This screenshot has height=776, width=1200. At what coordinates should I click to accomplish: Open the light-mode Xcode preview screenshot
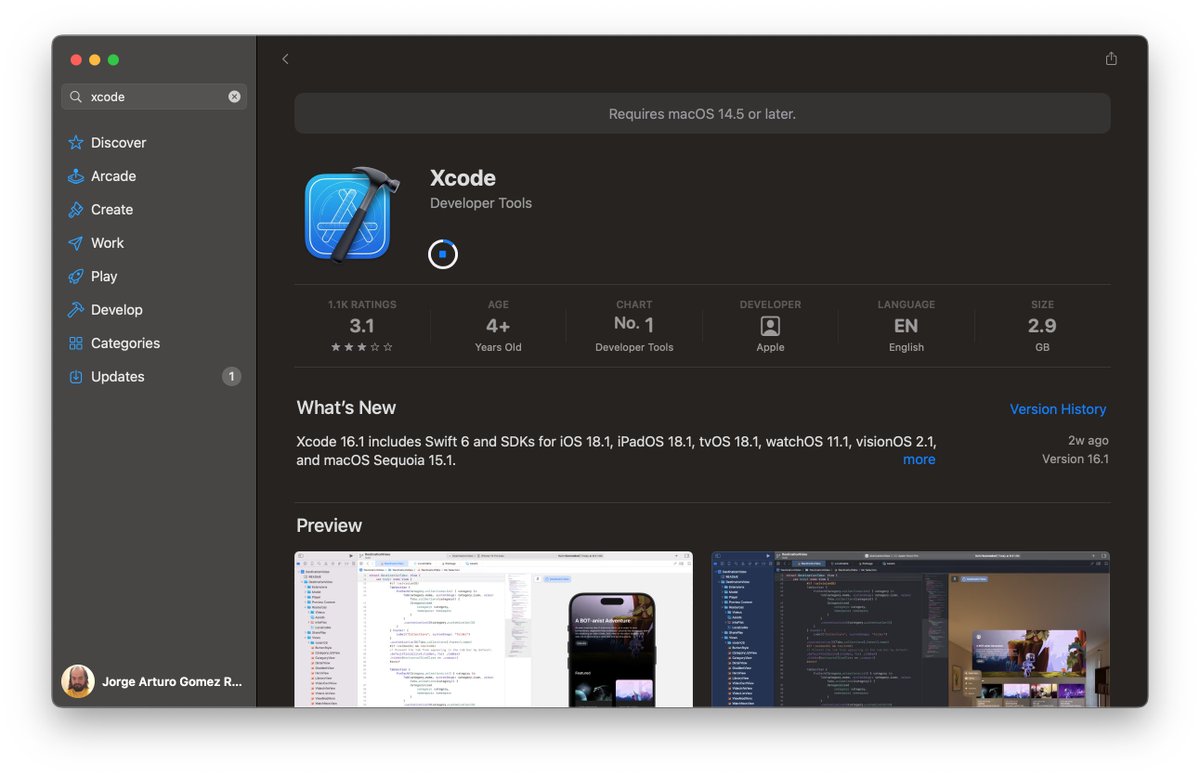coord(493,629)
